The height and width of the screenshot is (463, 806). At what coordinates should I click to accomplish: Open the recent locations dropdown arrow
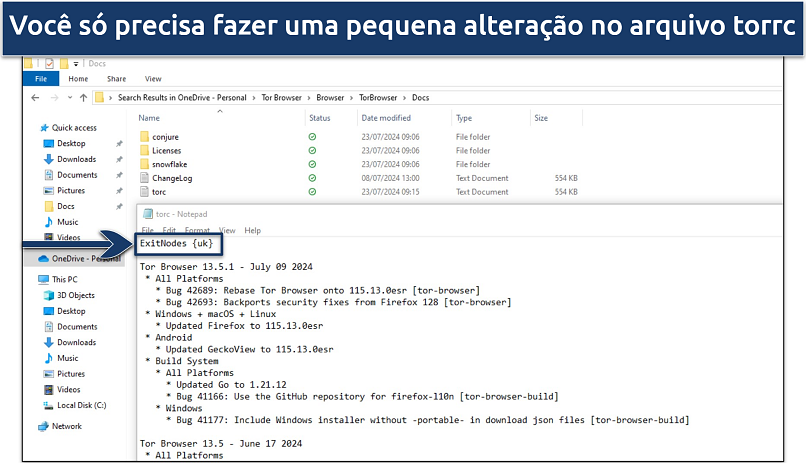[70, 98]
